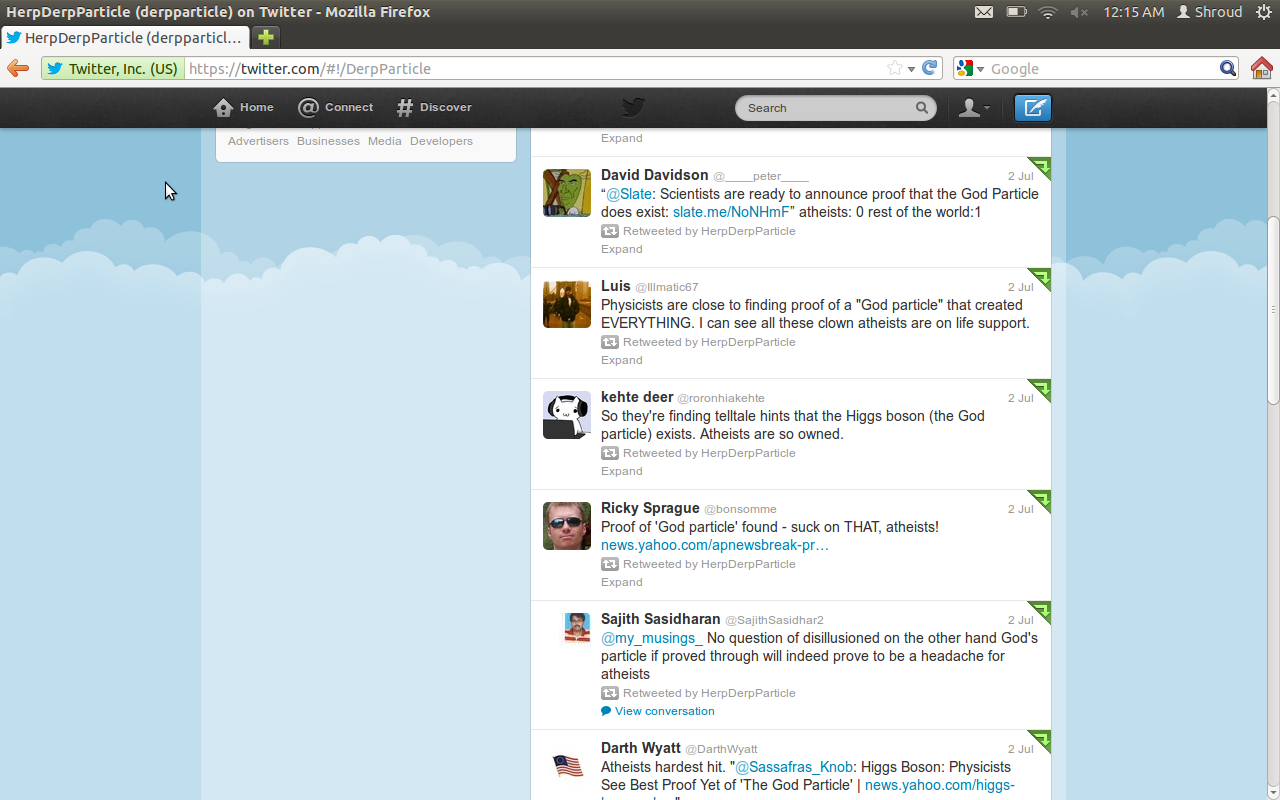Open Ricky Sprague's profile photo

coord(567,526)
